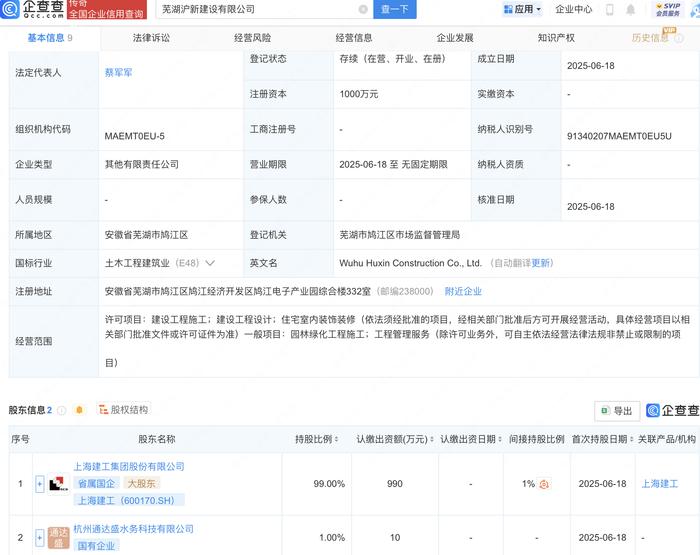Image resolution: width=700 pixels, height=555 pixels.
Task: Switch to 知识产权 tab
Action: 556,38
